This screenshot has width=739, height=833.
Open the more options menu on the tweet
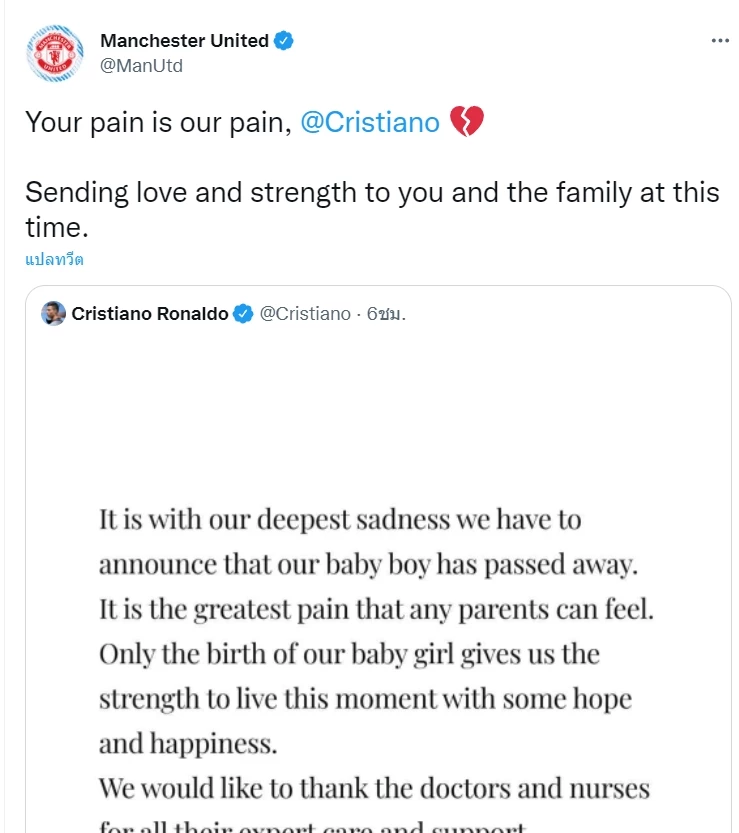pyautogui.click(x=719, y=40)
